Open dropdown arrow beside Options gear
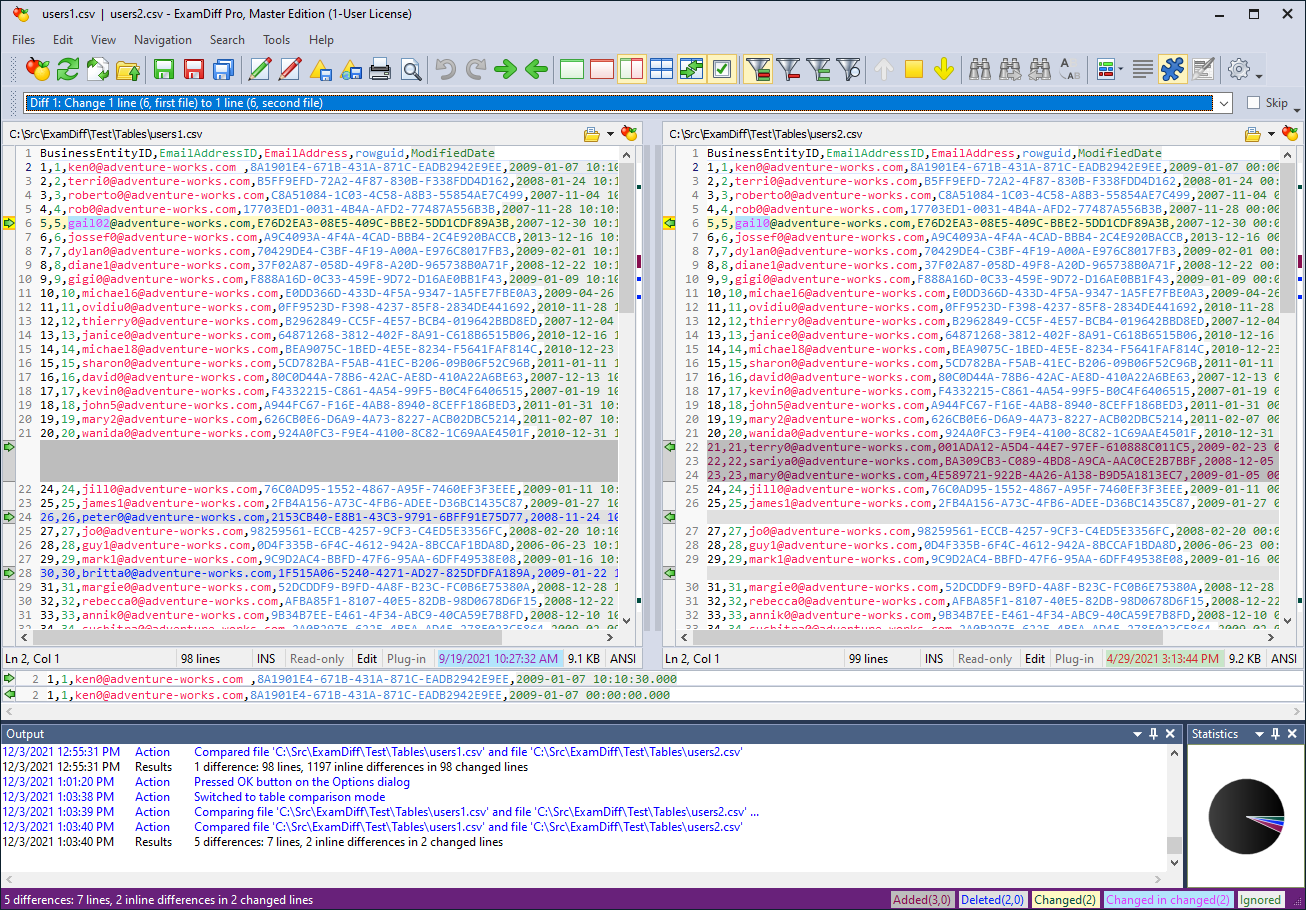Image resolution: width=1306 pixels, height=910 pixels. pyautogui.click(x=1259, y=75)
